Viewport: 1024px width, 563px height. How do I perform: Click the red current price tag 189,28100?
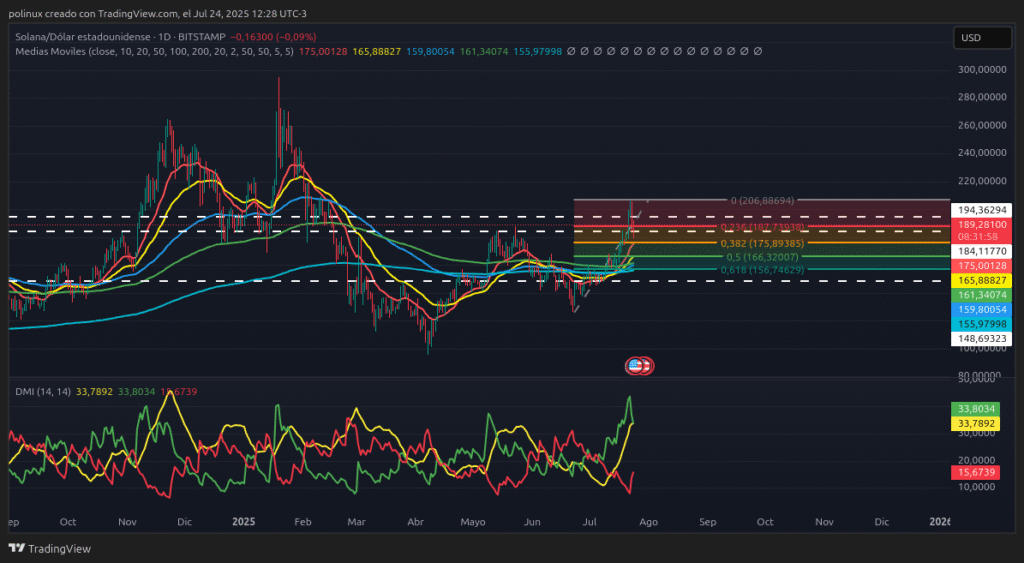(981, 225)
